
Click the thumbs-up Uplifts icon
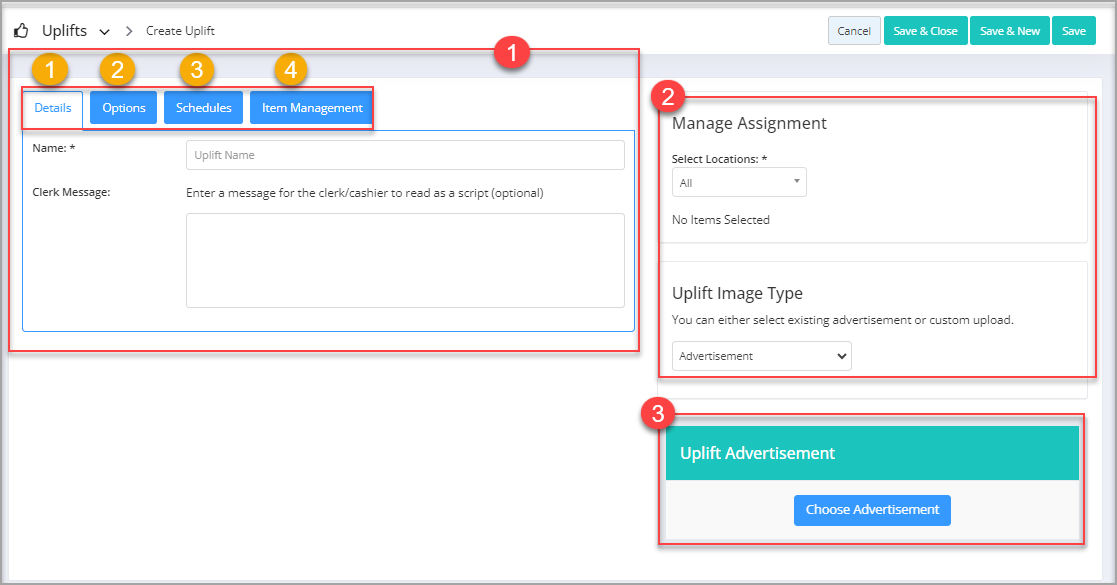21,31
